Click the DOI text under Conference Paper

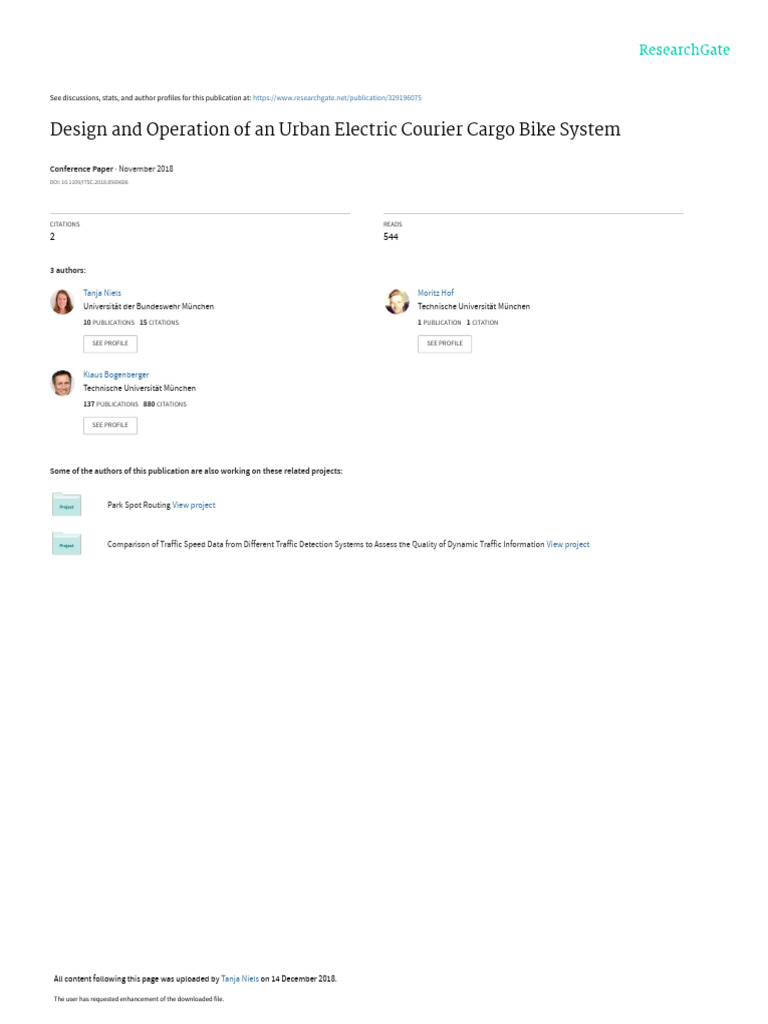89,183
